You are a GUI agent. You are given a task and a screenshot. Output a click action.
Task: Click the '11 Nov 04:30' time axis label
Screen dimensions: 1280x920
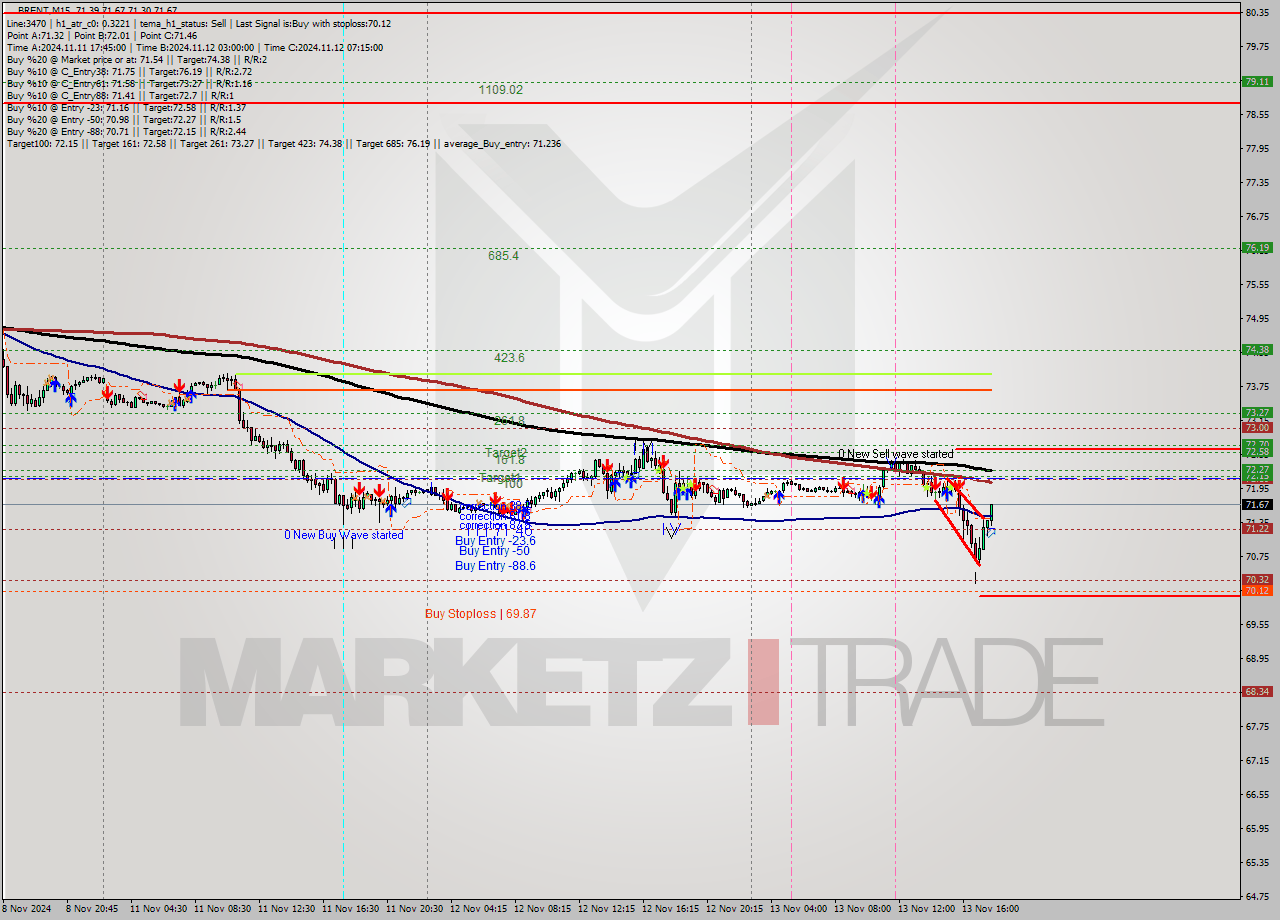click(158, 909)
